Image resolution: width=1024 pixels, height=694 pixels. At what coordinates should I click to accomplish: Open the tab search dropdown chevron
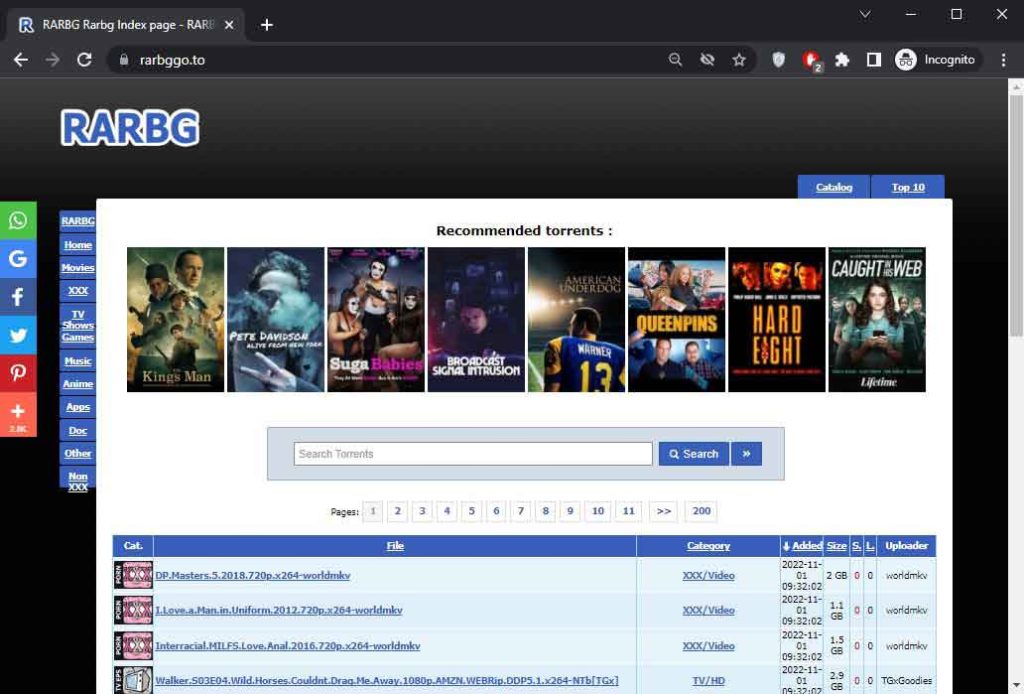click(x=865, y=14)
